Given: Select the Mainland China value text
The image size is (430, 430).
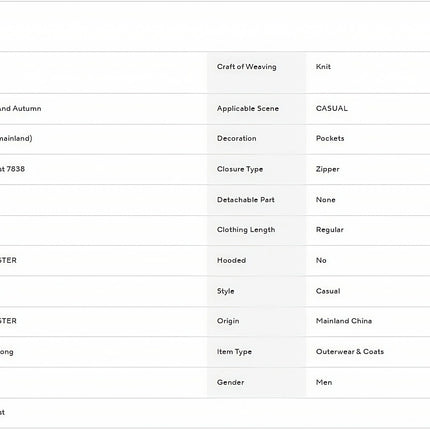Looking at the screenshot, I should click(x=344, y=321).
